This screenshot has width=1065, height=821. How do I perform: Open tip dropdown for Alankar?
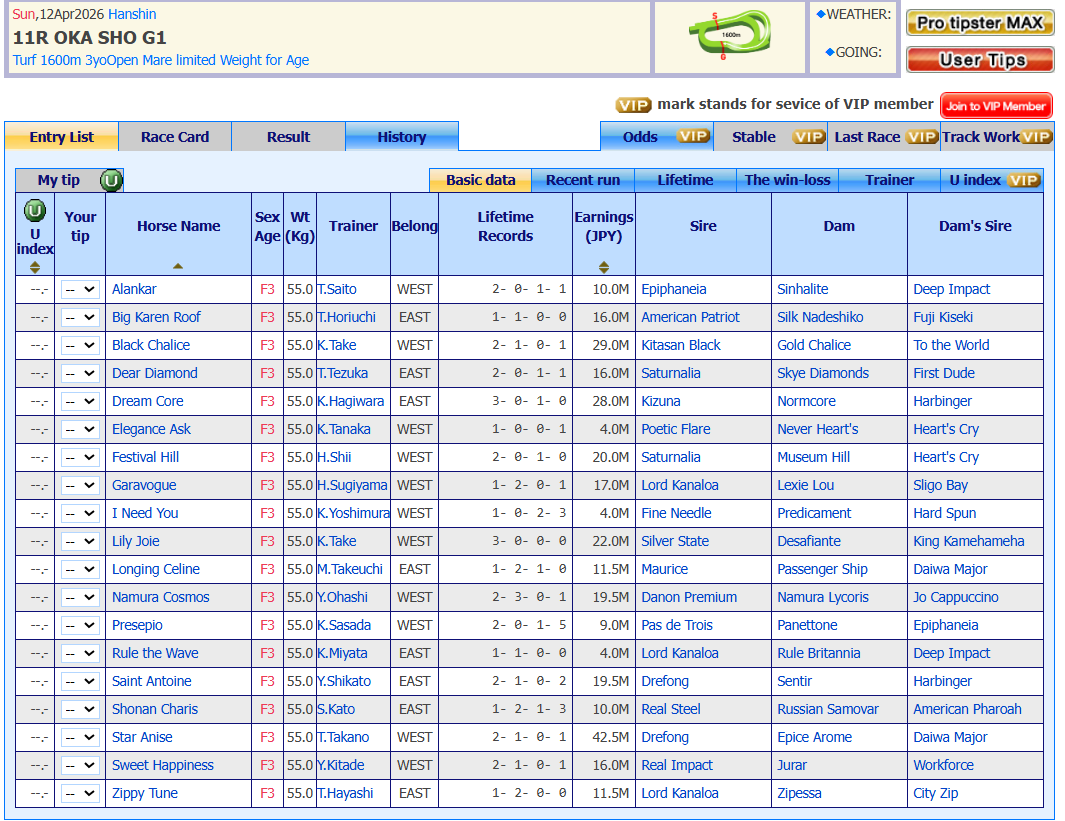click(80, 289)
